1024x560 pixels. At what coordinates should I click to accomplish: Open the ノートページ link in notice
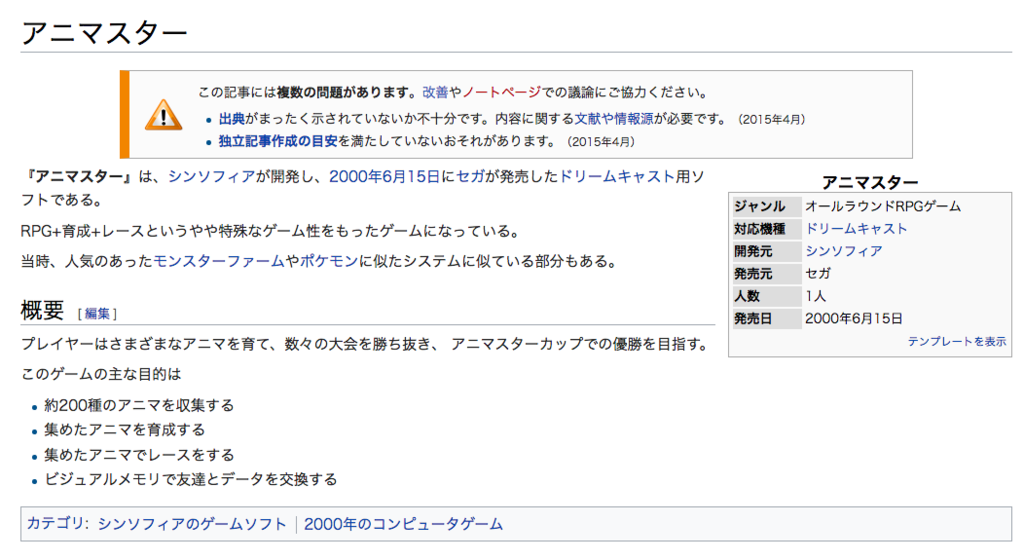[502, 92]
